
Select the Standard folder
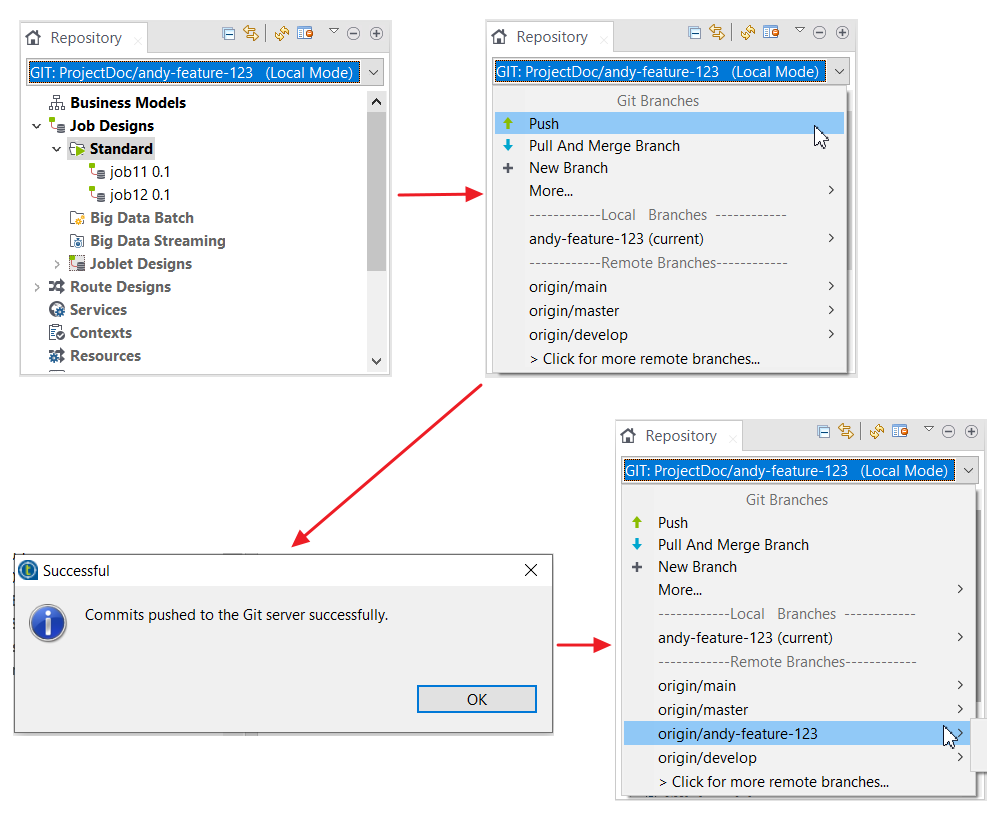tap(121, 149)
